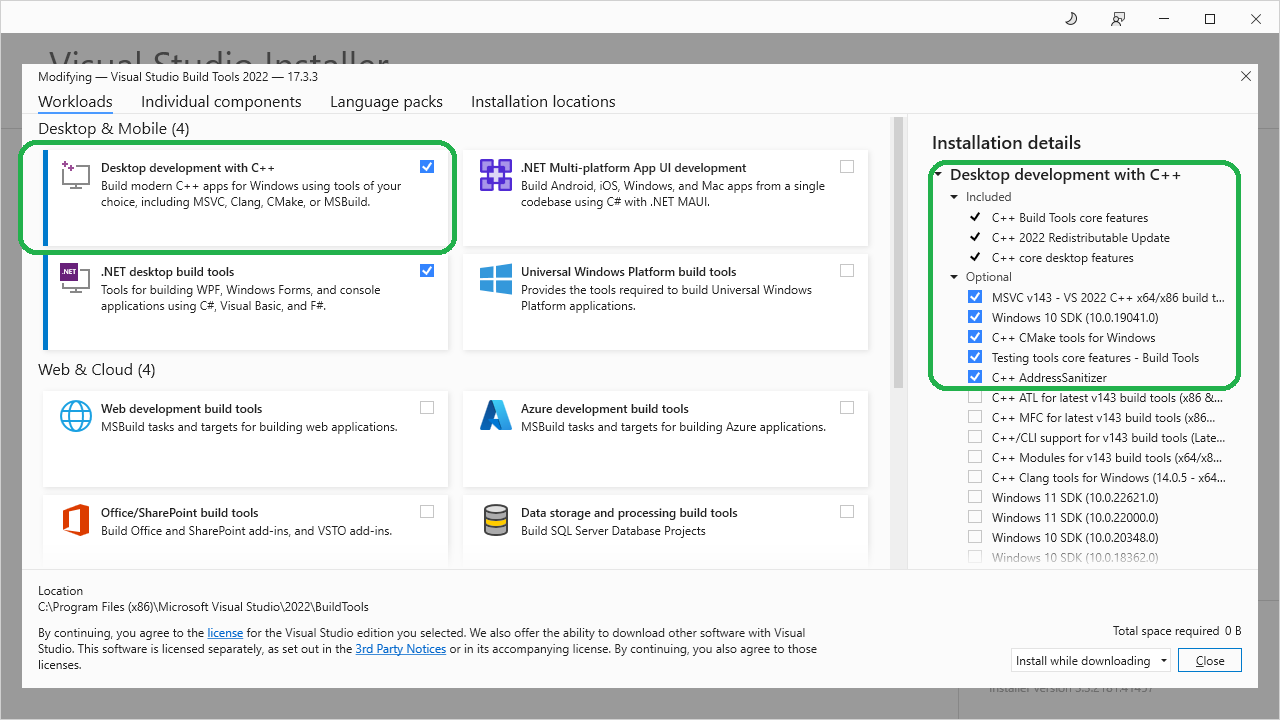The image size is (1280, 720).
Task: Toggle the dark theme moon icon in title bar
Action: (1071, 19)
